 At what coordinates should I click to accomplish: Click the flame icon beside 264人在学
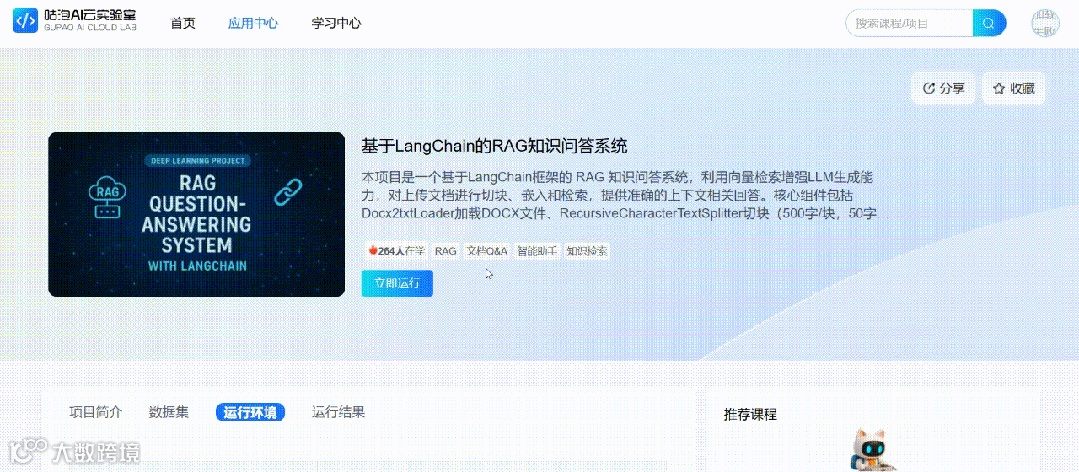373,251
